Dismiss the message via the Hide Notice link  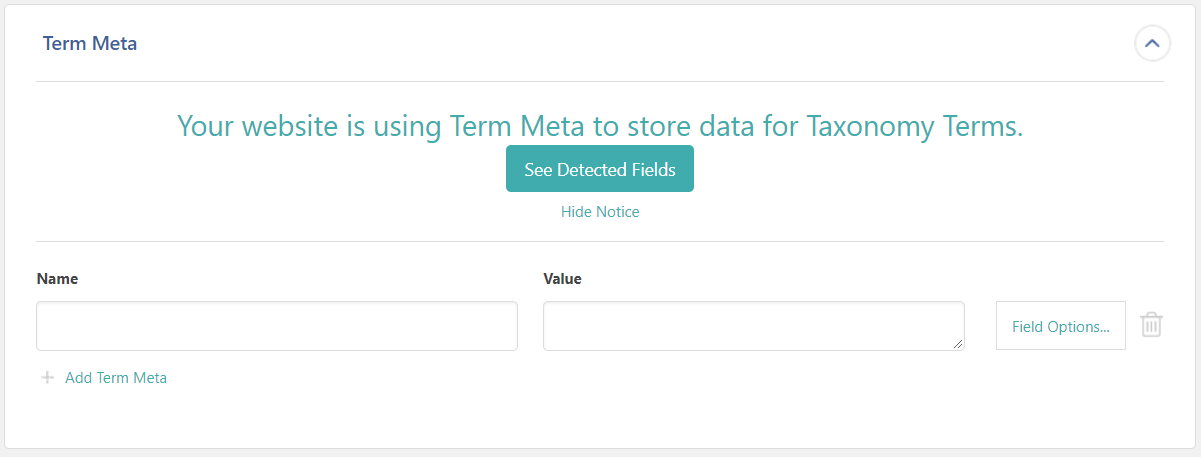[x=600, y=212]
